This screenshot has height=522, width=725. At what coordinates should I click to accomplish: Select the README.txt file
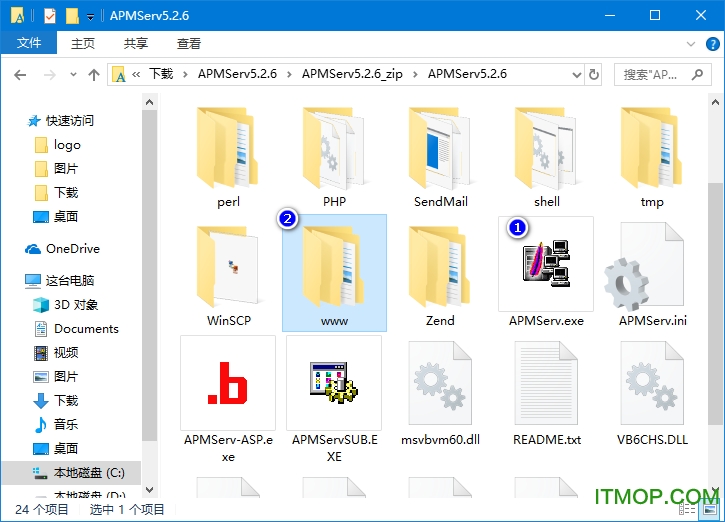click(546, 394)
